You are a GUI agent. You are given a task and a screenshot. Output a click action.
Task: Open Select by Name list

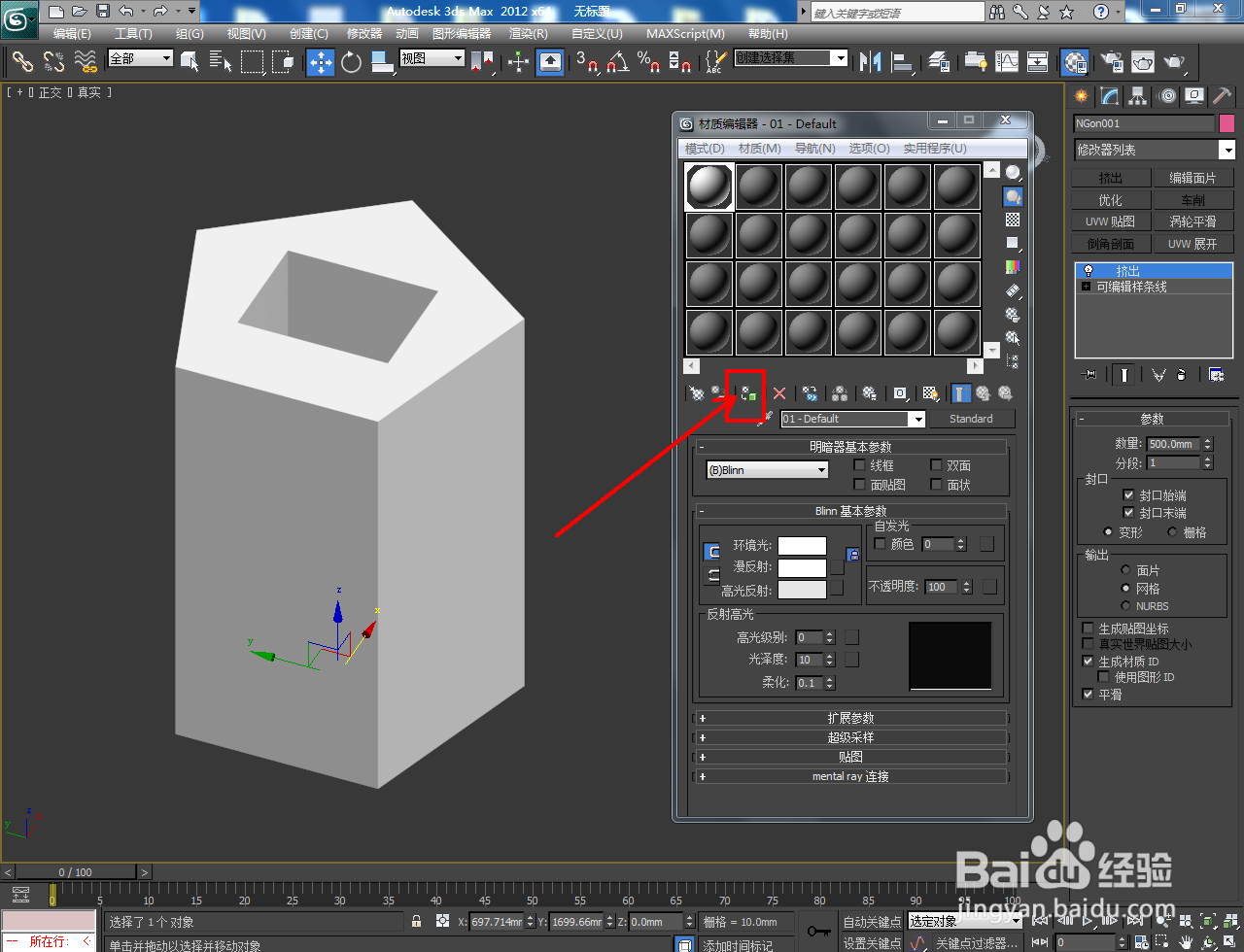221,62
